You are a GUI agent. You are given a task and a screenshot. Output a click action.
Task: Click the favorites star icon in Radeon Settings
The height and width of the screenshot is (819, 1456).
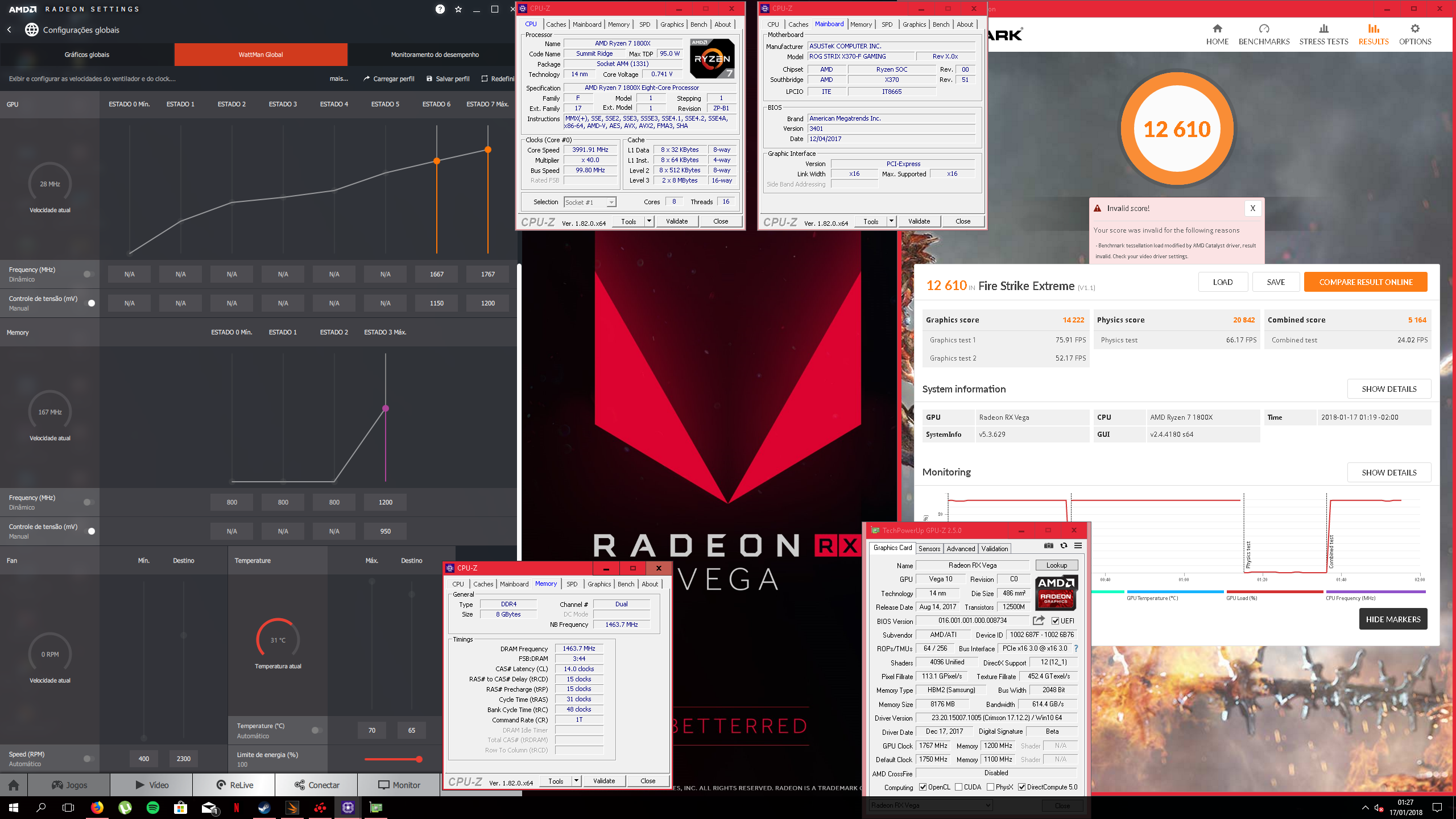click(458, 9)
